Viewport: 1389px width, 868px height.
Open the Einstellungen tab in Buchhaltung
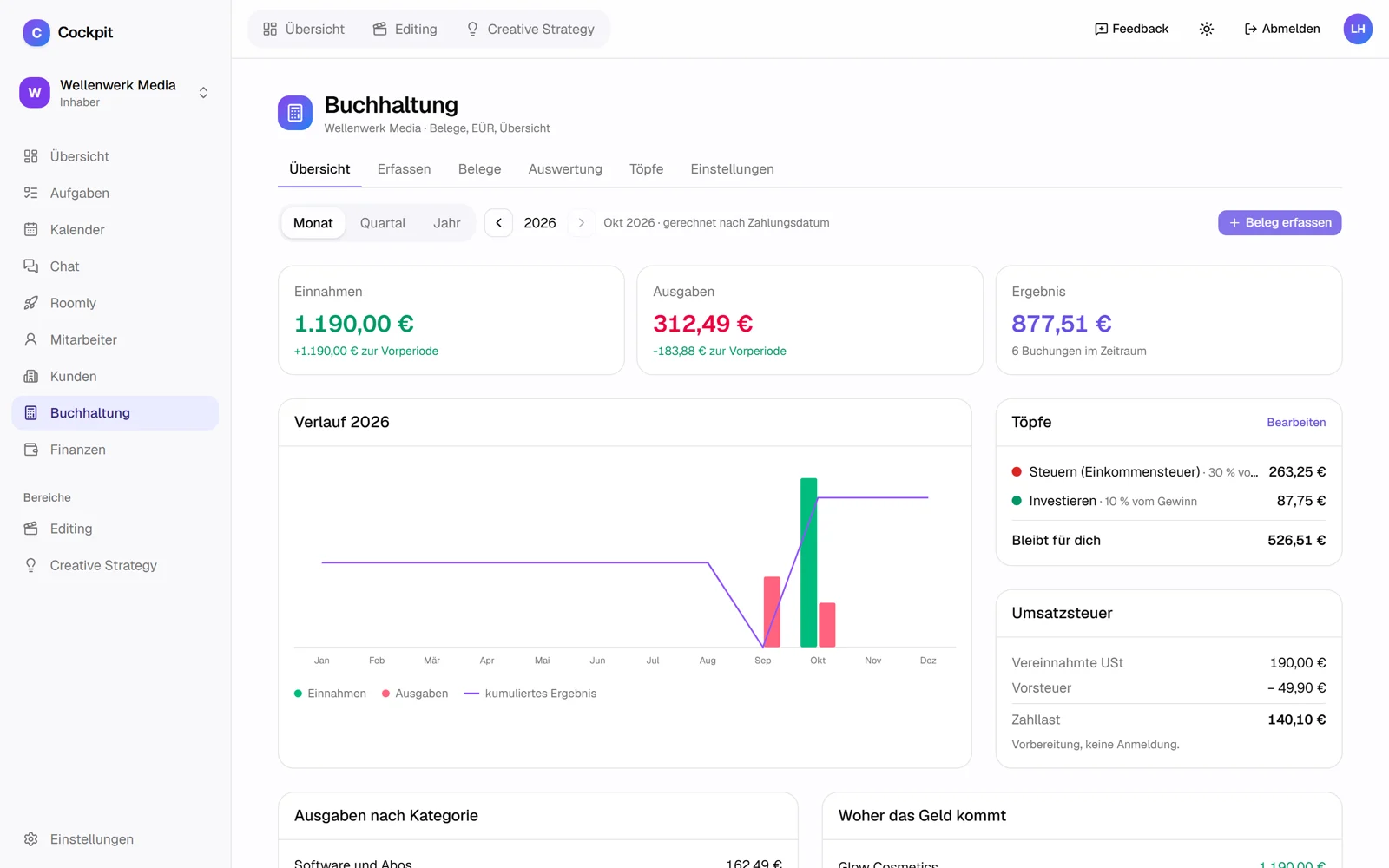[x=732, y=169]
